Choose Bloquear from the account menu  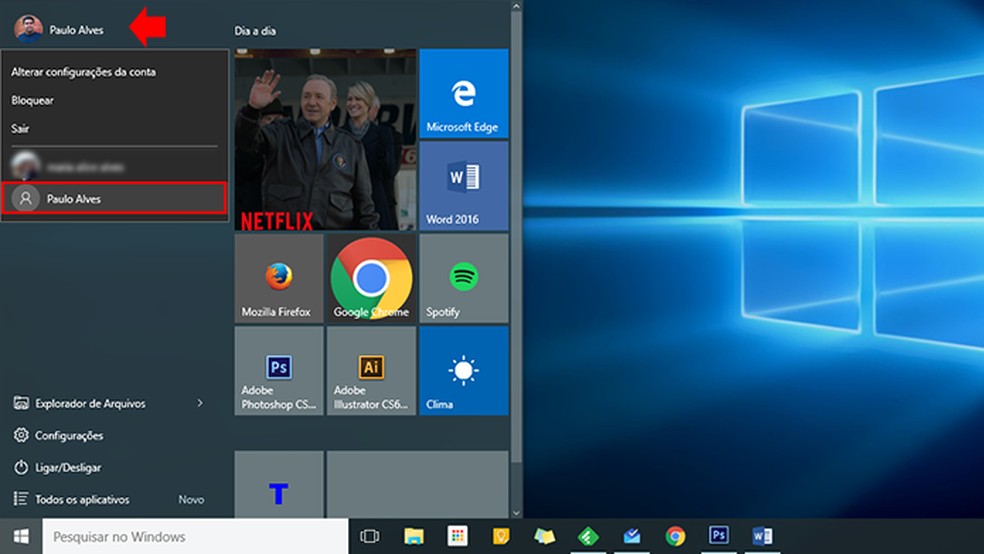pos(33,100)
